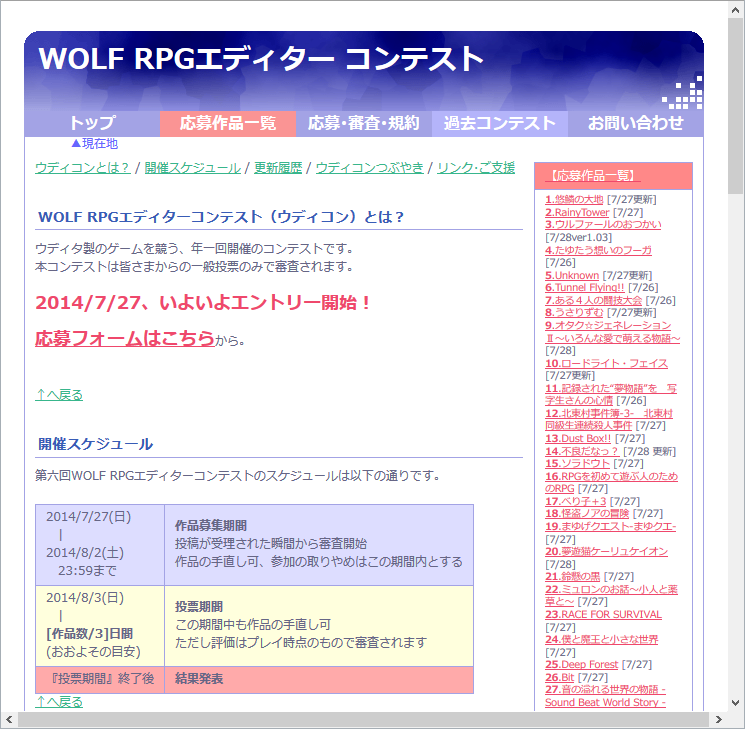Viewport: 745px width, 729px height.
Task: Click ↑へ戻る link below the entry form
Action: pyautogui.click(x=59, y=395)
